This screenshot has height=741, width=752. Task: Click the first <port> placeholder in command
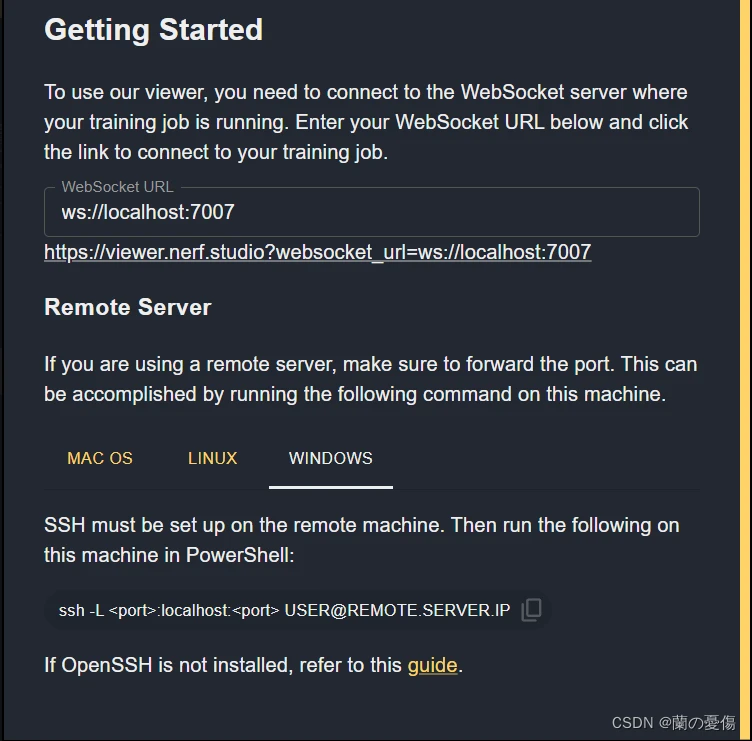coord(132,610)
